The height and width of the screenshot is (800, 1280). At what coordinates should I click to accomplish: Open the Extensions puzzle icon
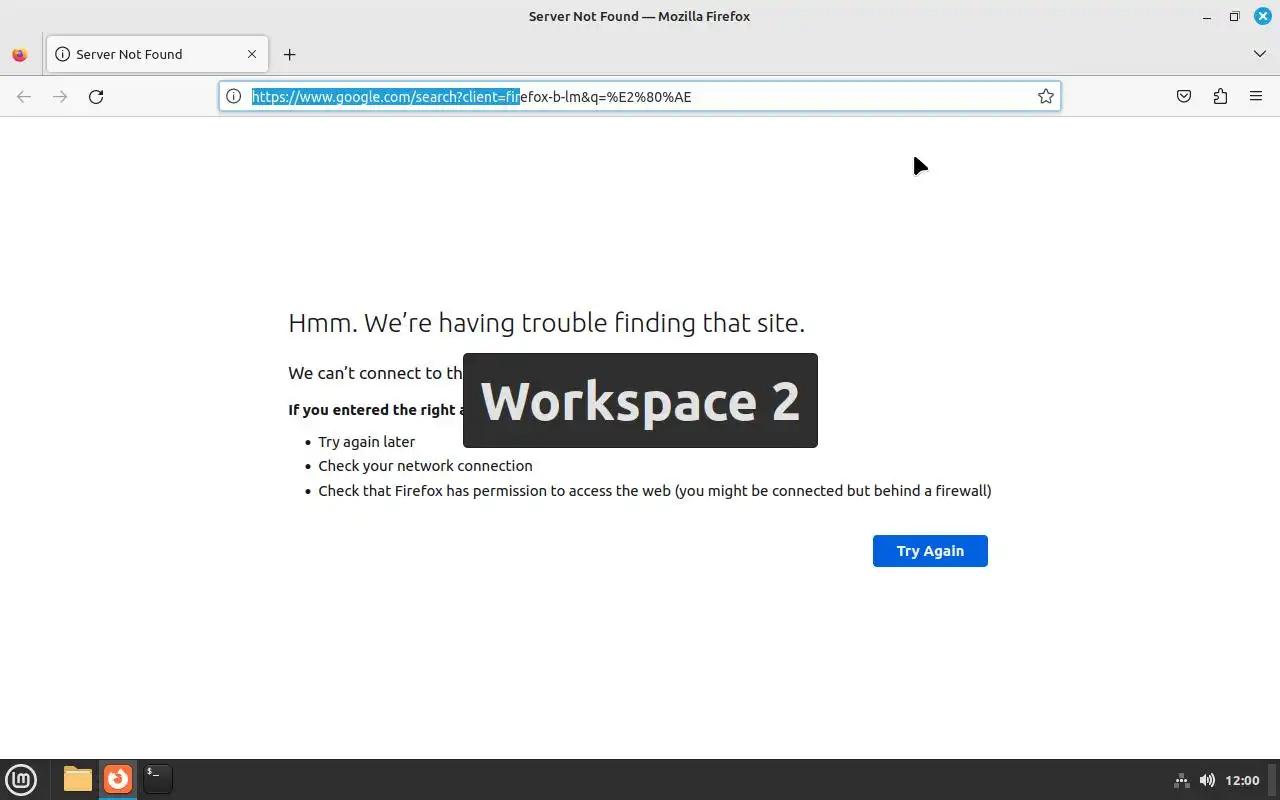click(x=1220, y=96)
